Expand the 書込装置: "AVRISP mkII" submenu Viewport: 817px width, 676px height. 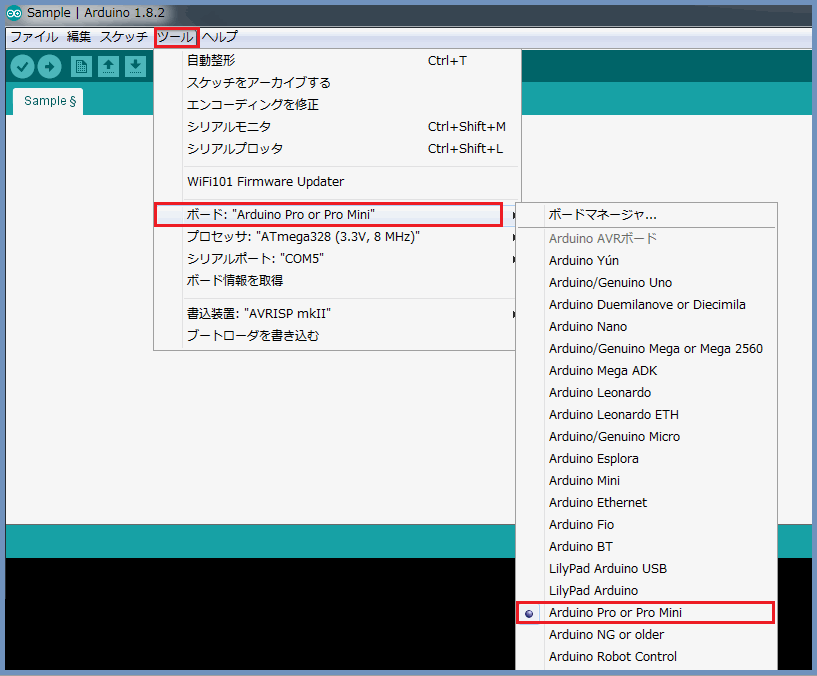(x=337, y=314)
